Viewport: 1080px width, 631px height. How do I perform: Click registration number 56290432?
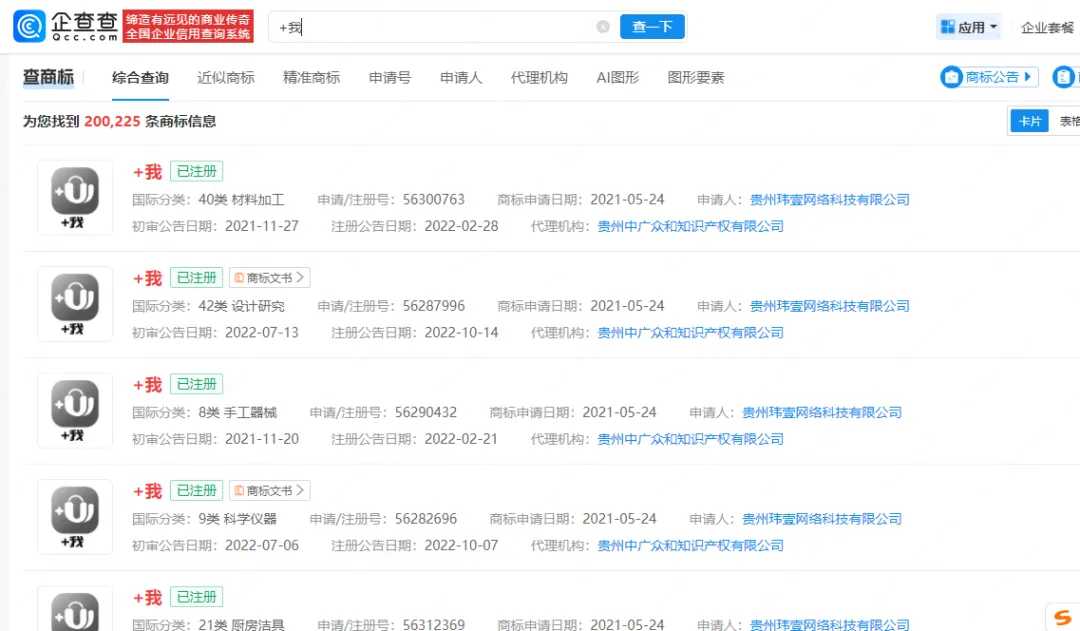(426, 413)
